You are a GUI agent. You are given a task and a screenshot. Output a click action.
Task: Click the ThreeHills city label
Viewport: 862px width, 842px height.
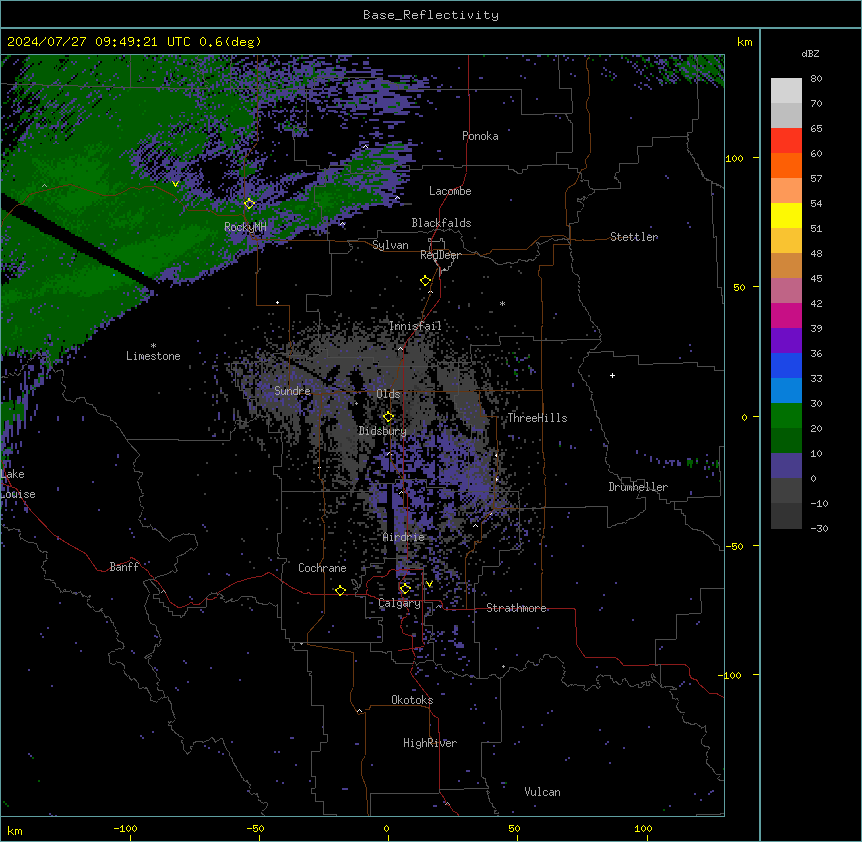click(x=537, y=418)
